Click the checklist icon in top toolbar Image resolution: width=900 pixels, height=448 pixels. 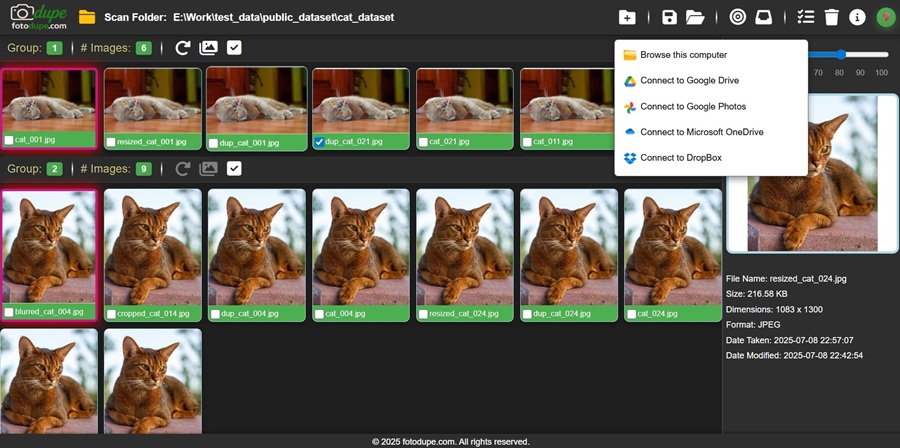point(806,17)
